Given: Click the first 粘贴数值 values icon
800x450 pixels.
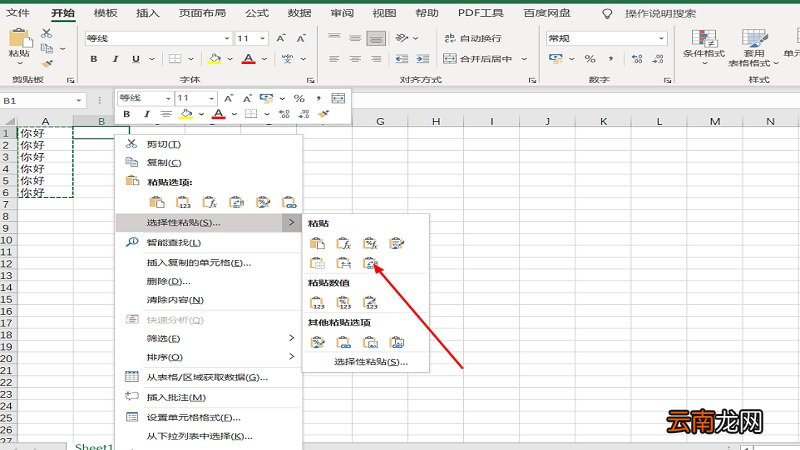Looking at the screenshot, I should (x=317, y=303).
